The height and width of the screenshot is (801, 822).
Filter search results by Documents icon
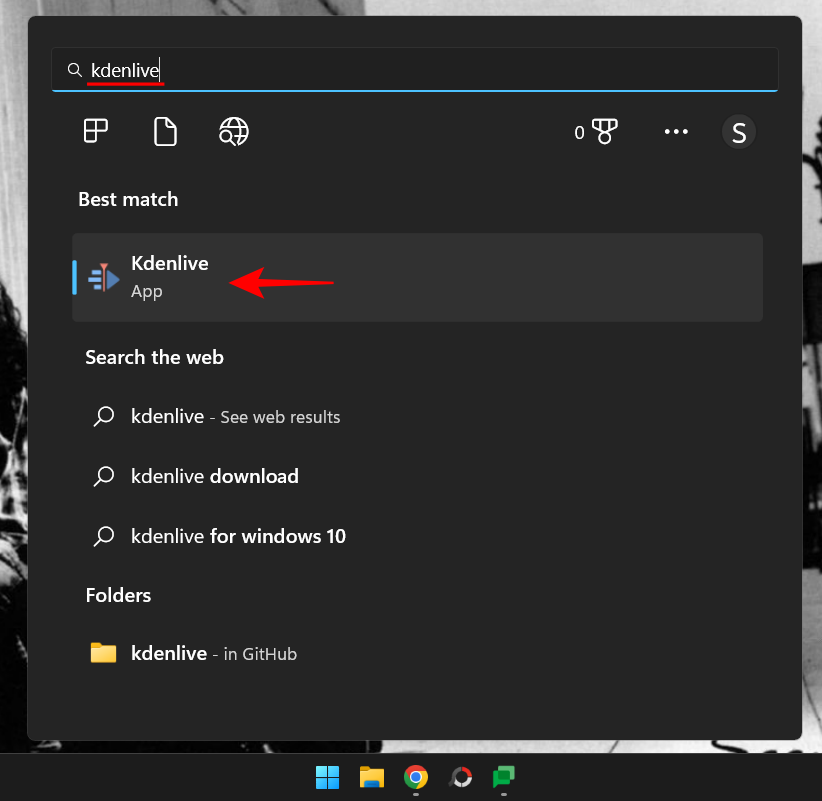[165, 132]
